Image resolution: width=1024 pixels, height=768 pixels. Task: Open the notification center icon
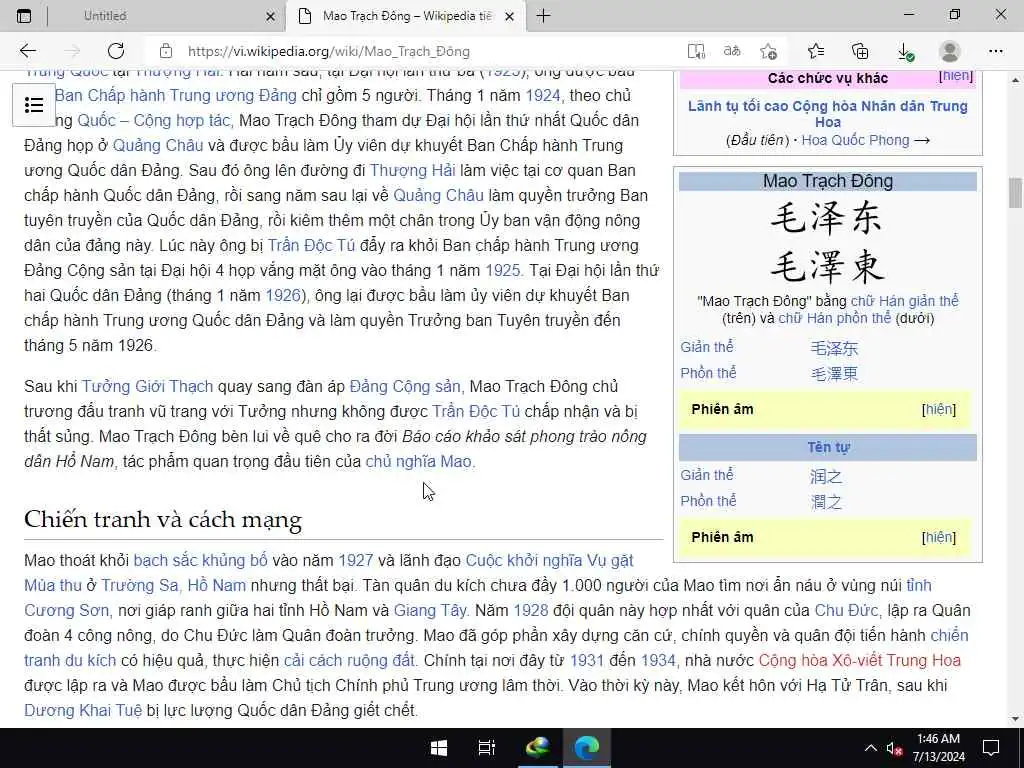pyautogui.click(x=991, y=748)
